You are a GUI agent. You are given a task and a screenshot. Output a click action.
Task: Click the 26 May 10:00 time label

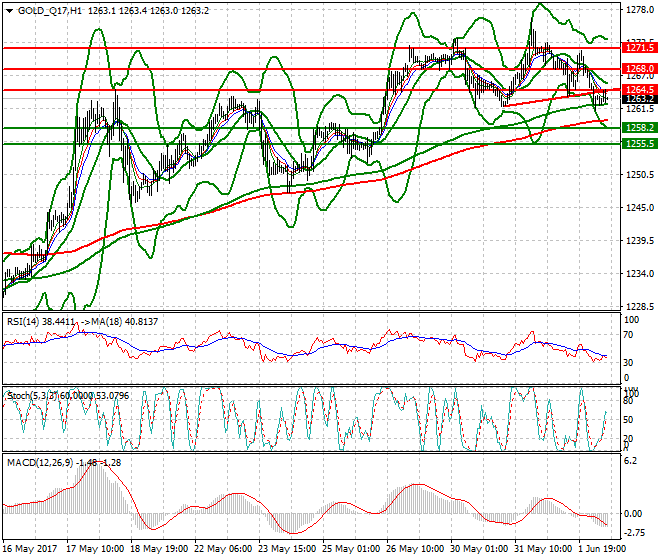(415, 549)
